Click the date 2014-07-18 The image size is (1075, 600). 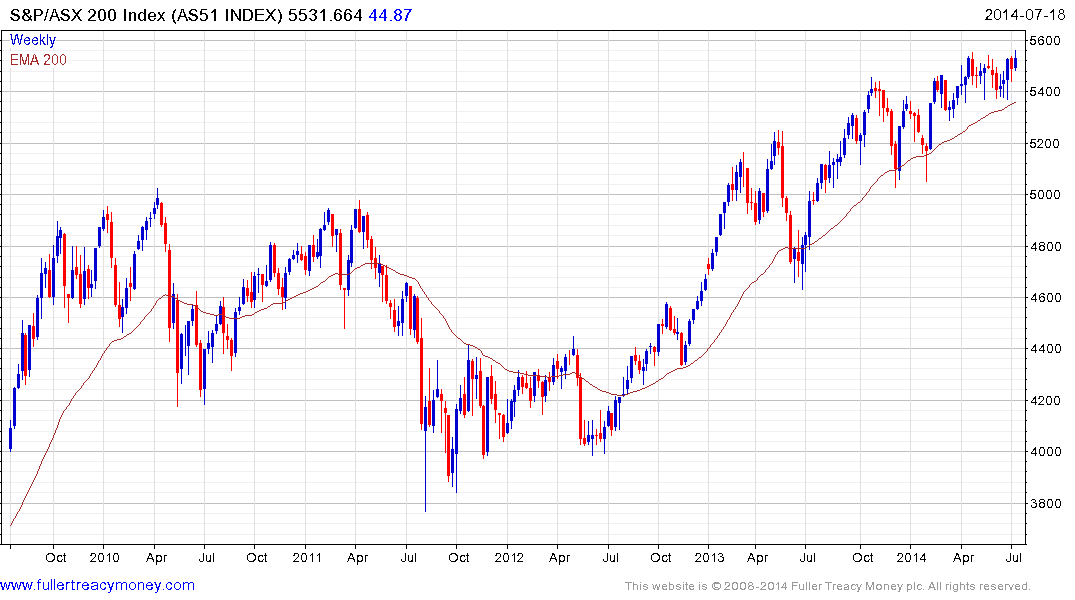[1024, 15]
